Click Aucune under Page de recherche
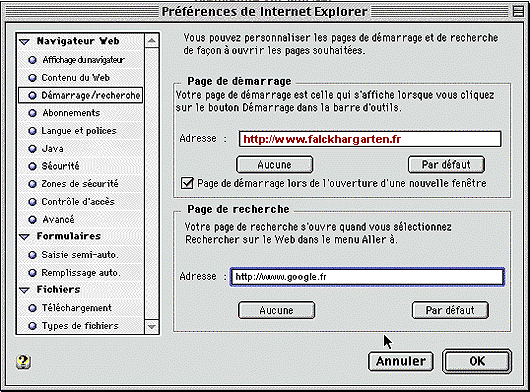The width and height of the screenshot is (530, 392). coord(276,310)
